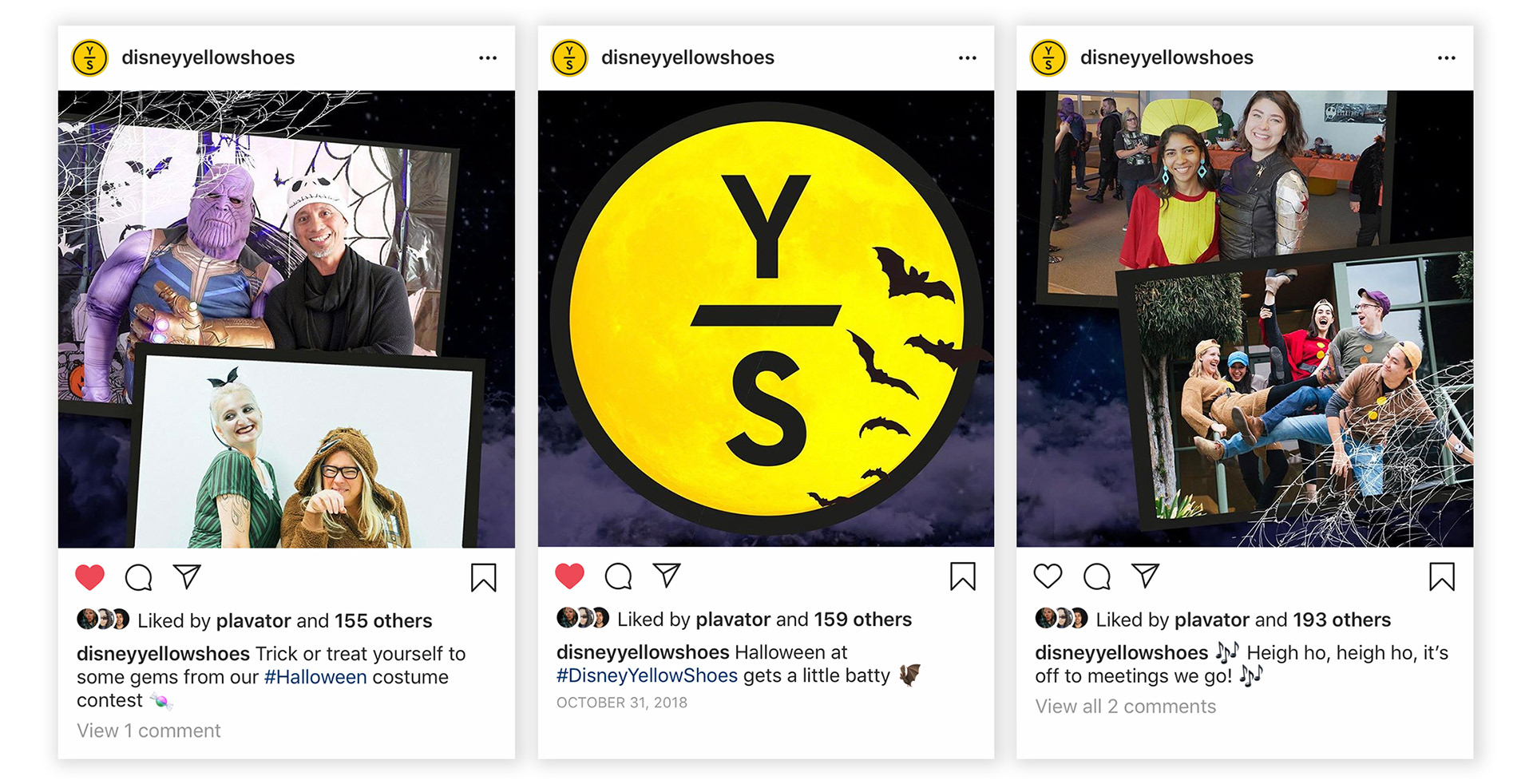Viewport: 1533px width, 784px height.
Task: Share the costume contest post via paper plane
Action: coord(187,576)
